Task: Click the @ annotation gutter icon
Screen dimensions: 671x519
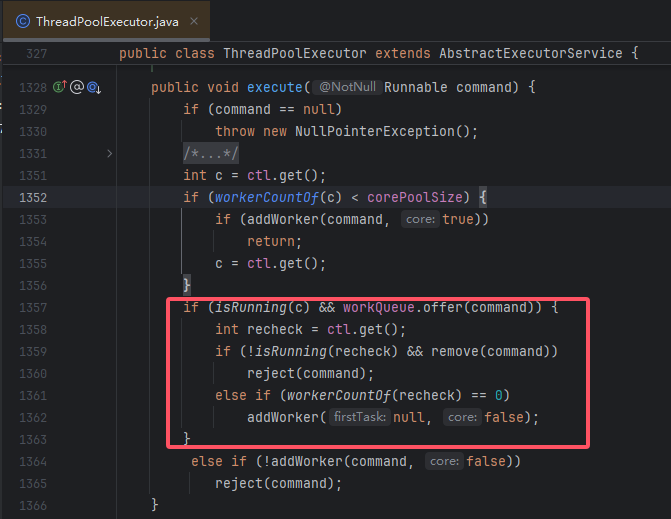Action: click(x=76, y=88)
